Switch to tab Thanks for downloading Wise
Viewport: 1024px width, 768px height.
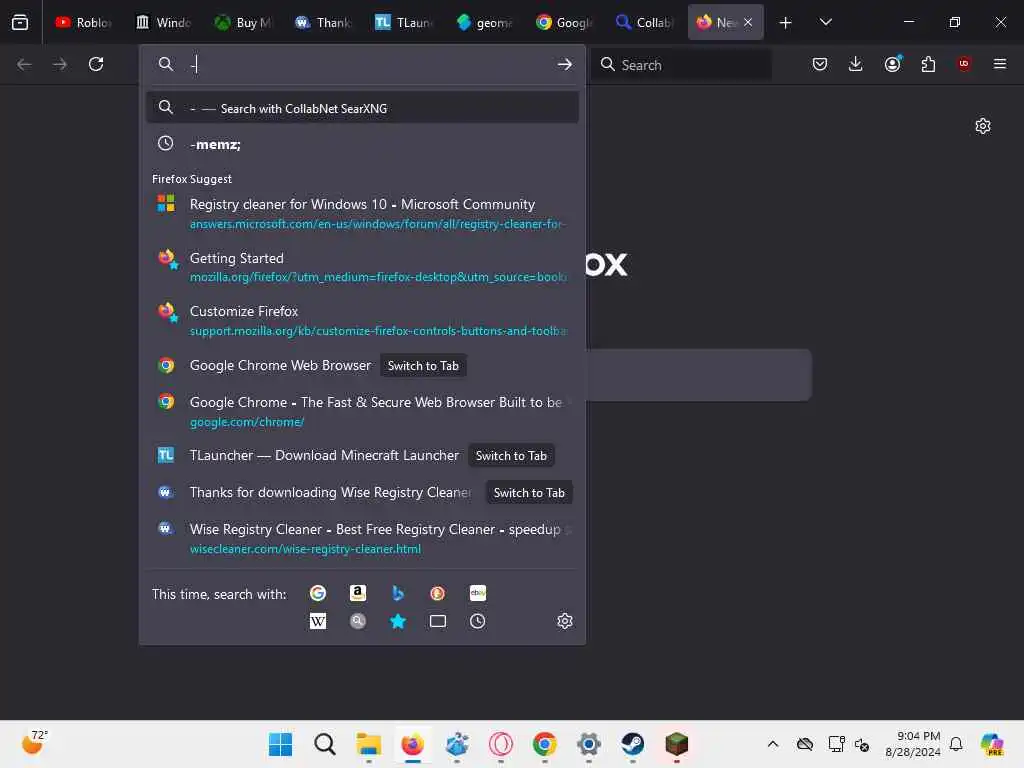pyautogui.click(x=362, y=493)
